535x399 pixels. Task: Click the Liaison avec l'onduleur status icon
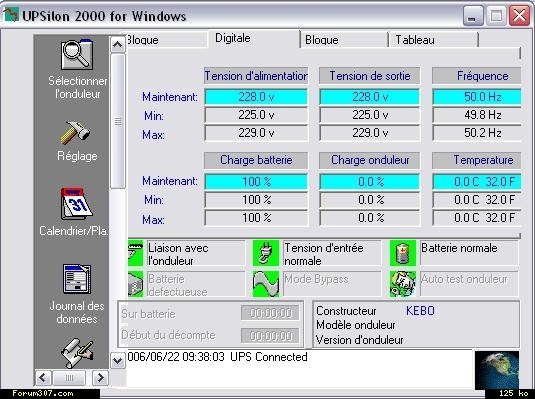tap(135, 253)
